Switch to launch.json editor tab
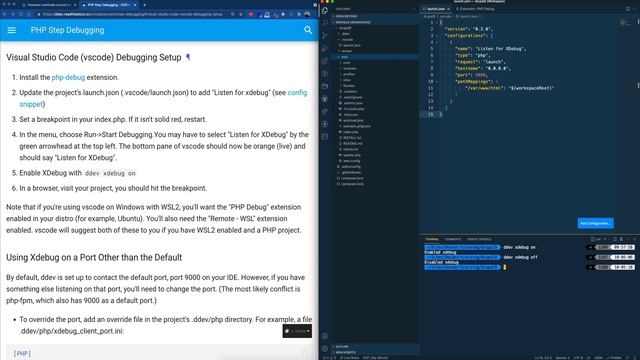This screenshot has width=640, height=360. tap(436, 9)
